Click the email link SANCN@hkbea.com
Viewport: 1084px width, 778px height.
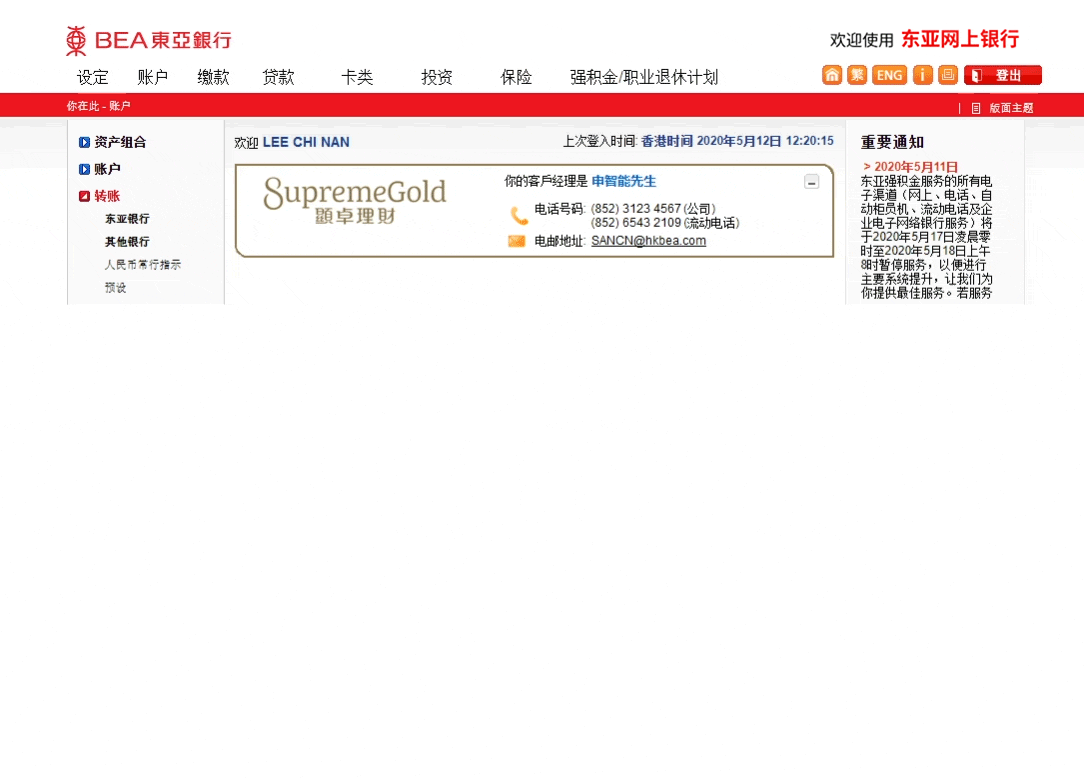[x=648, y=241]
